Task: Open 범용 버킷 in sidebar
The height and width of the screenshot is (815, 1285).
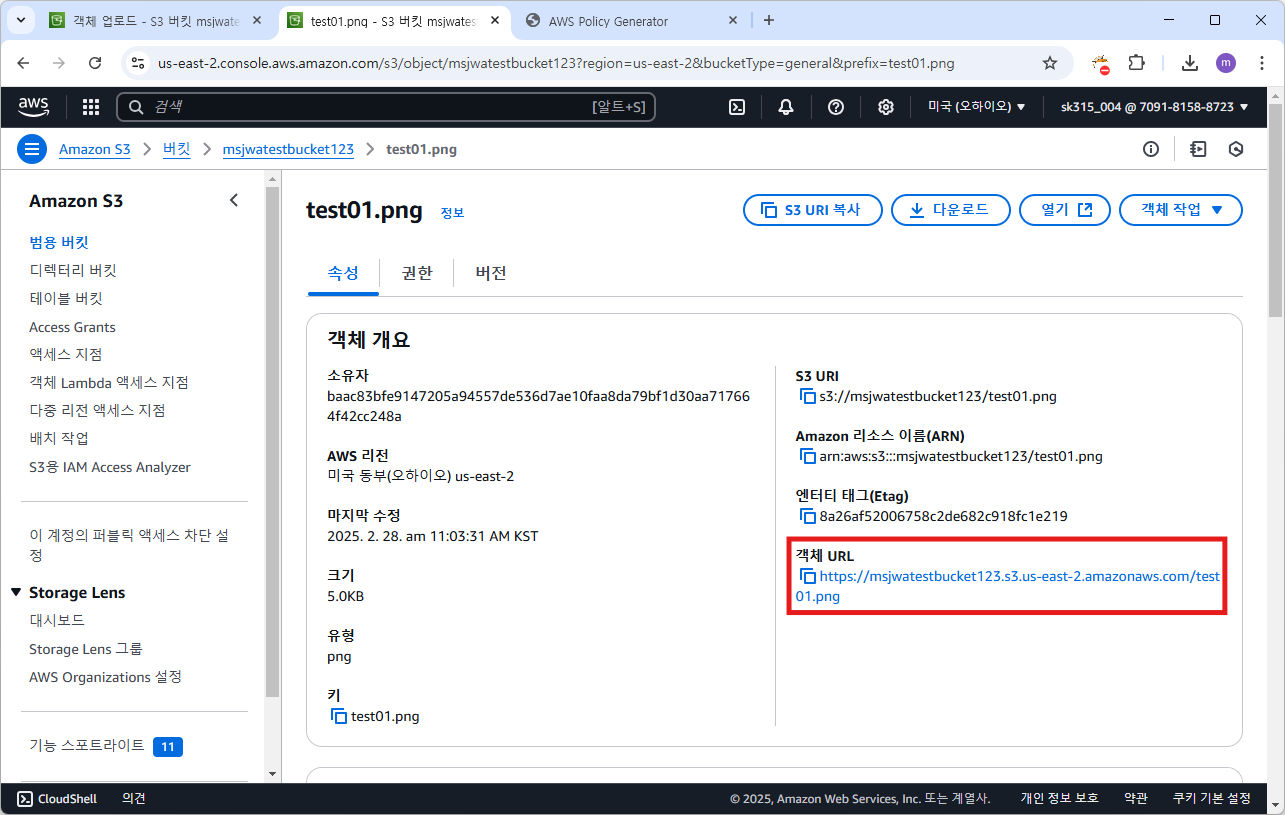Action: pos(59,242)
